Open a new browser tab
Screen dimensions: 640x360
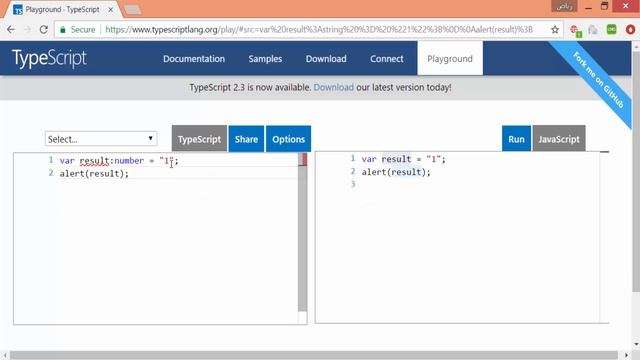[133, 10]
